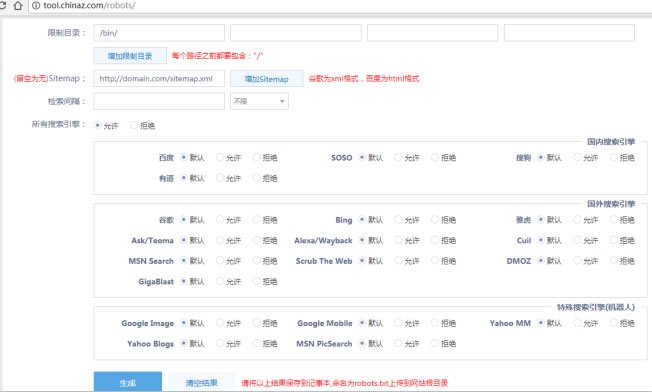Open the 不限 crawl interval dropdown
This screenshot has height=392, width=652.
259,101
